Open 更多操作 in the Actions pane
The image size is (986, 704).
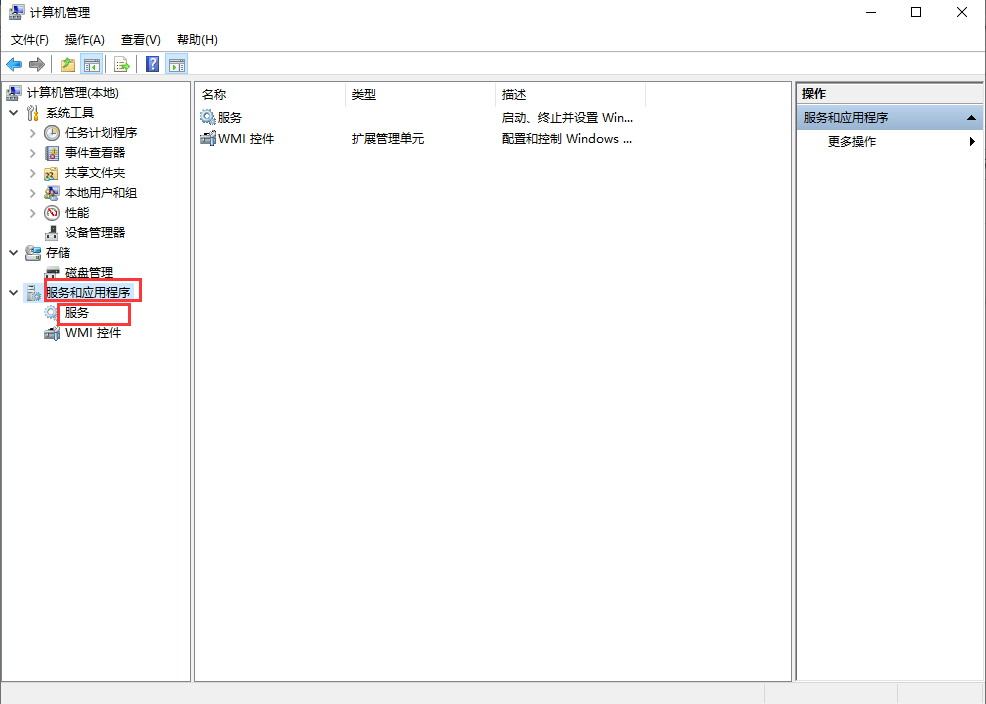point(852,142)
